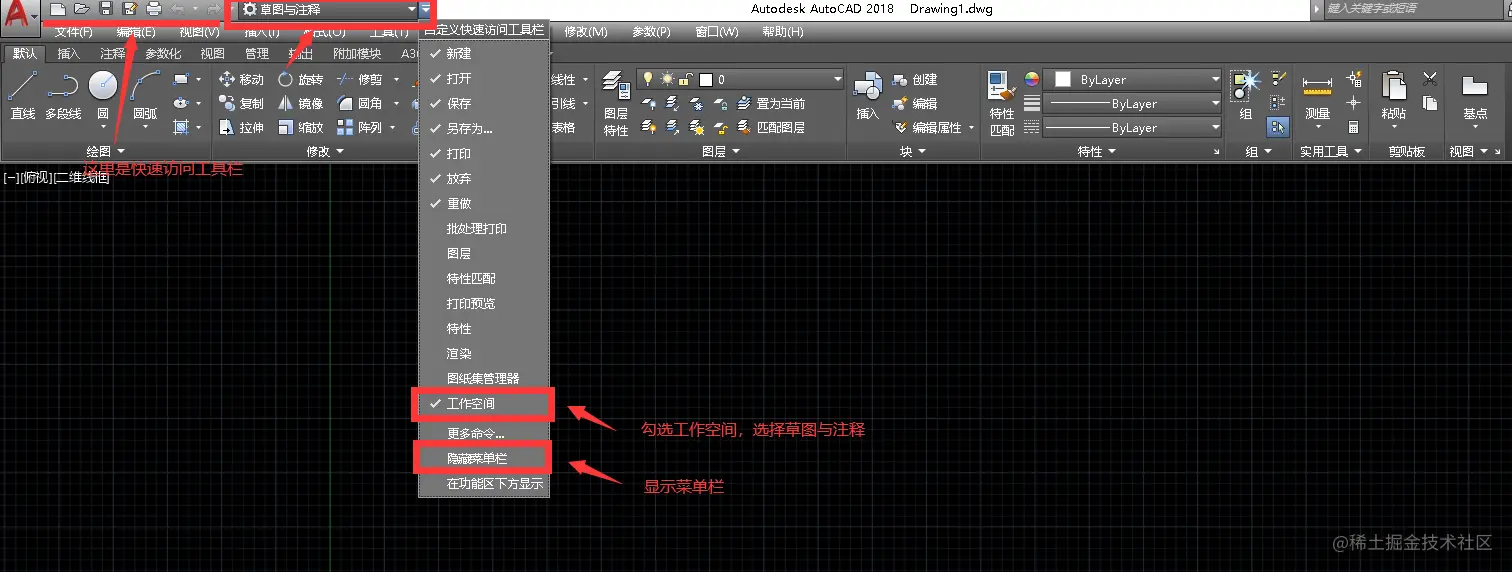Uncheck 打开 in the customize menu

[x=484, y=78]
